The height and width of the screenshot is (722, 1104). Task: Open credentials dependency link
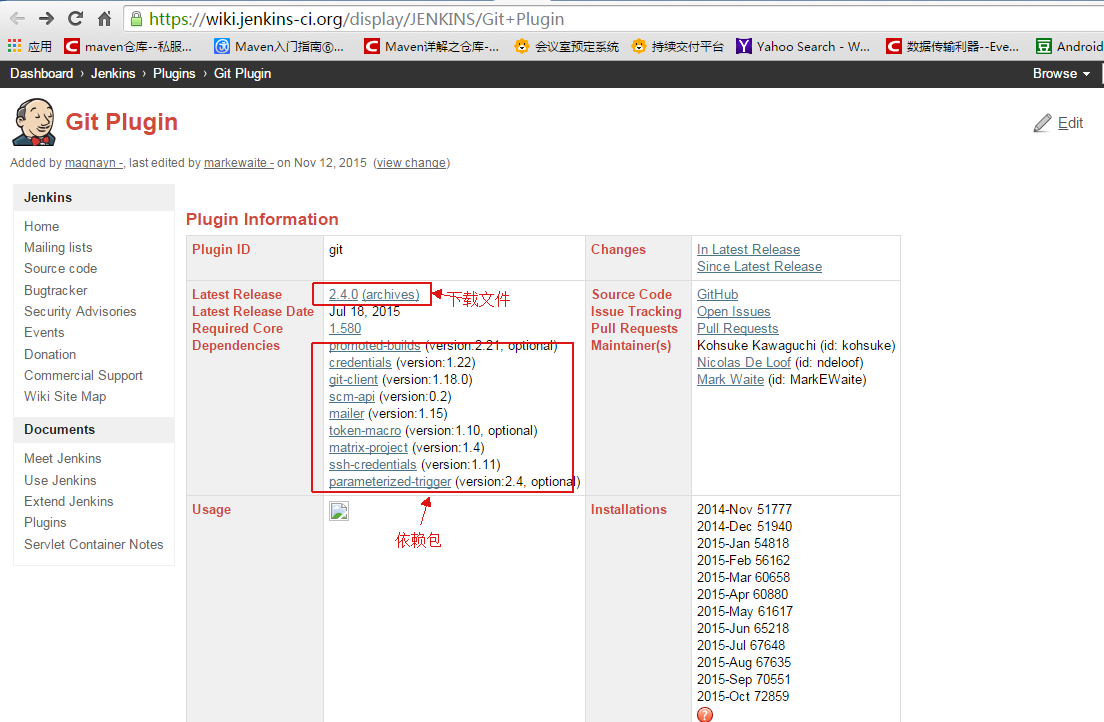[360, 363]
